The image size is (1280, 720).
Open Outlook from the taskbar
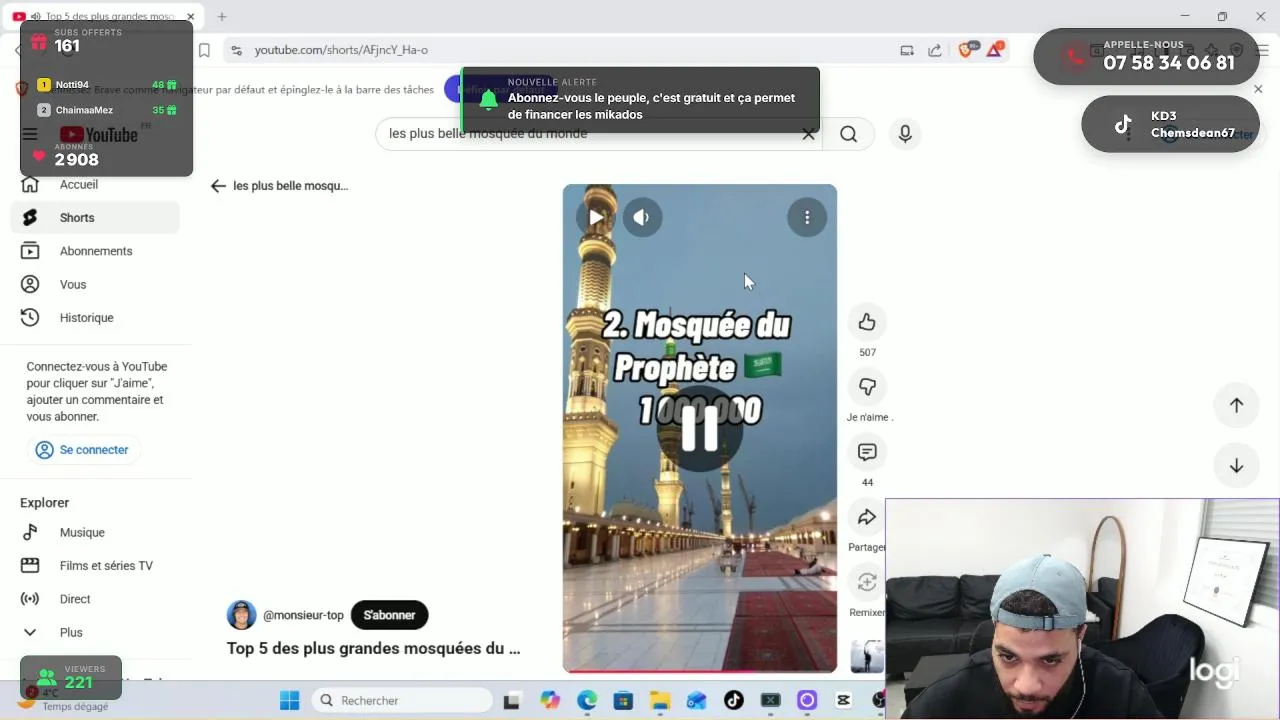[696, 701]
